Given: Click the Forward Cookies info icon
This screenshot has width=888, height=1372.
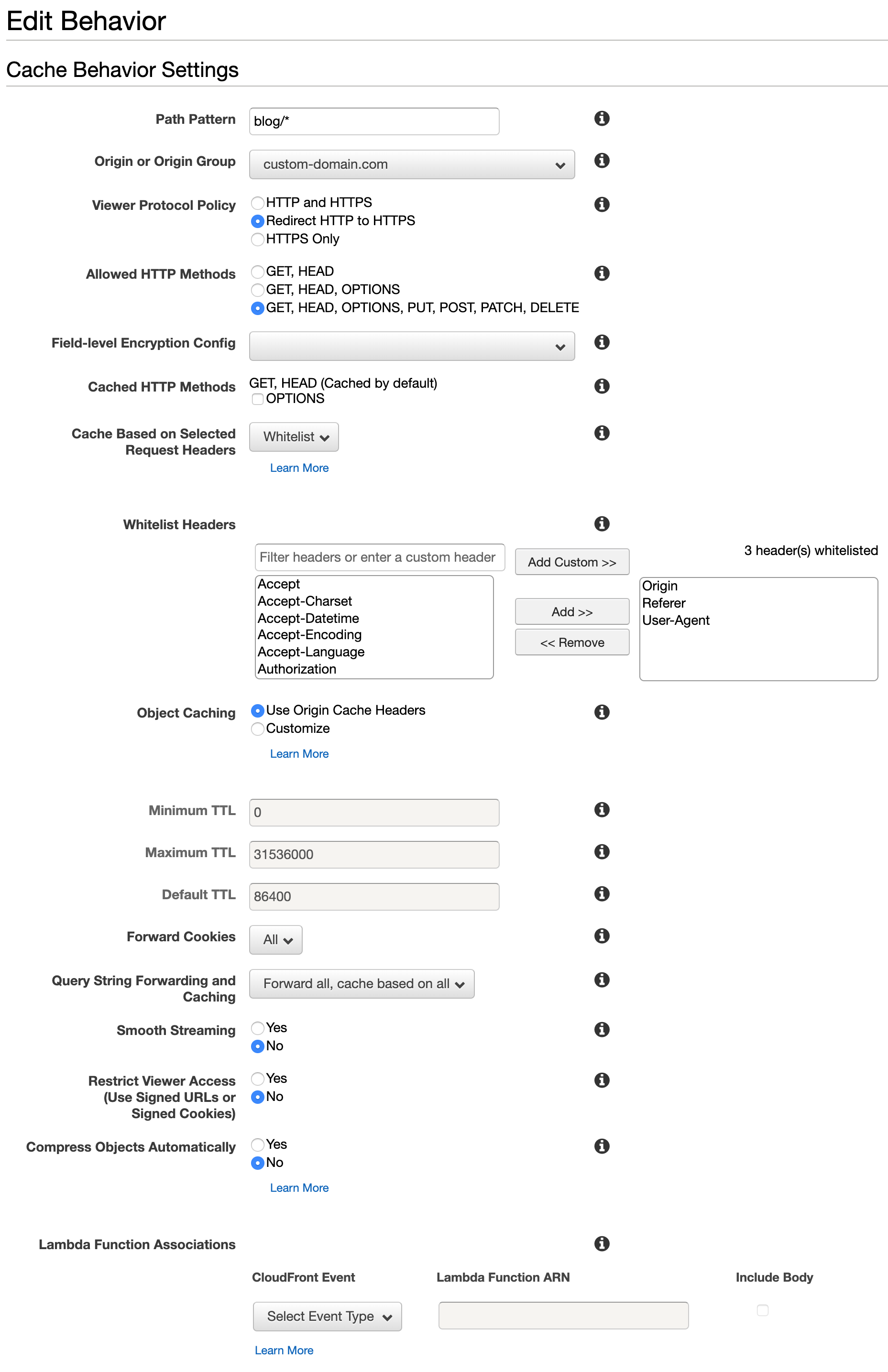Looking at the screenshot, I should (602, 936).
